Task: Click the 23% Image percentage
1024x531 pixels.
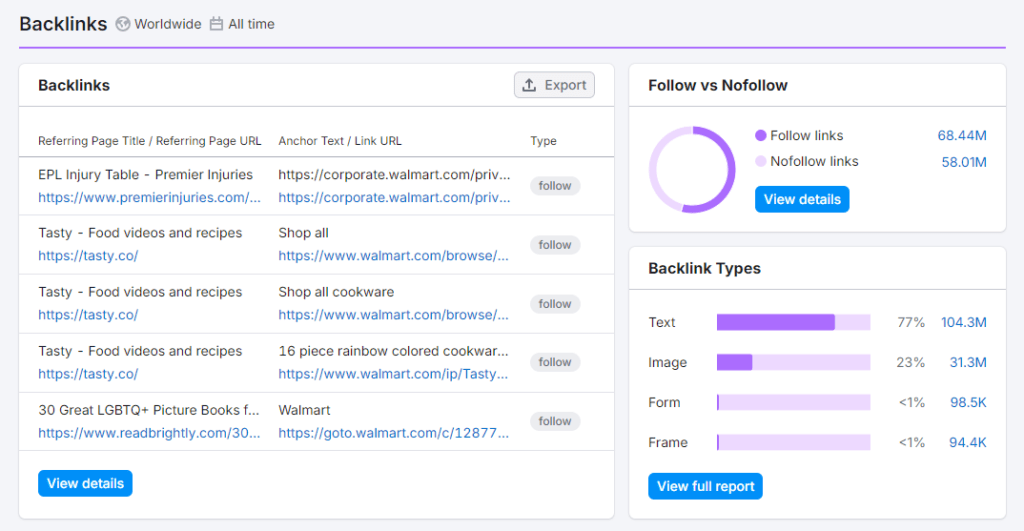Action: click(x=910, y=362)
